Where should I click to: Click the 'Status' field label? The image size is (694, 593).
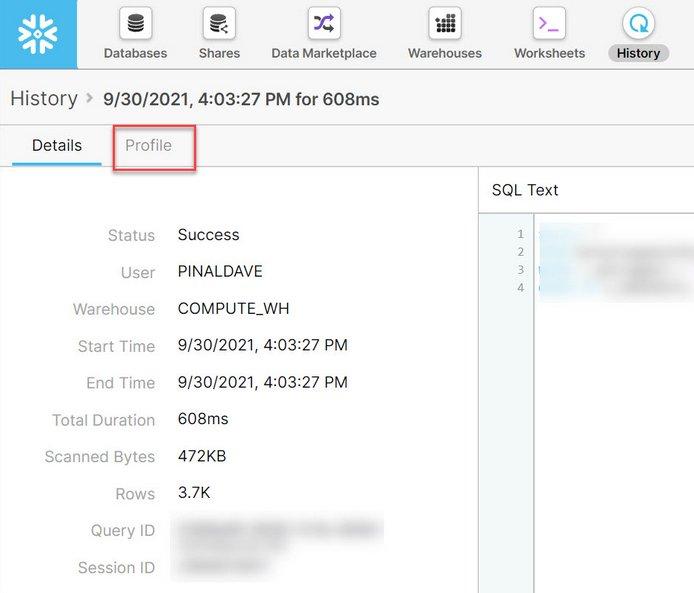tap(131, 235)
